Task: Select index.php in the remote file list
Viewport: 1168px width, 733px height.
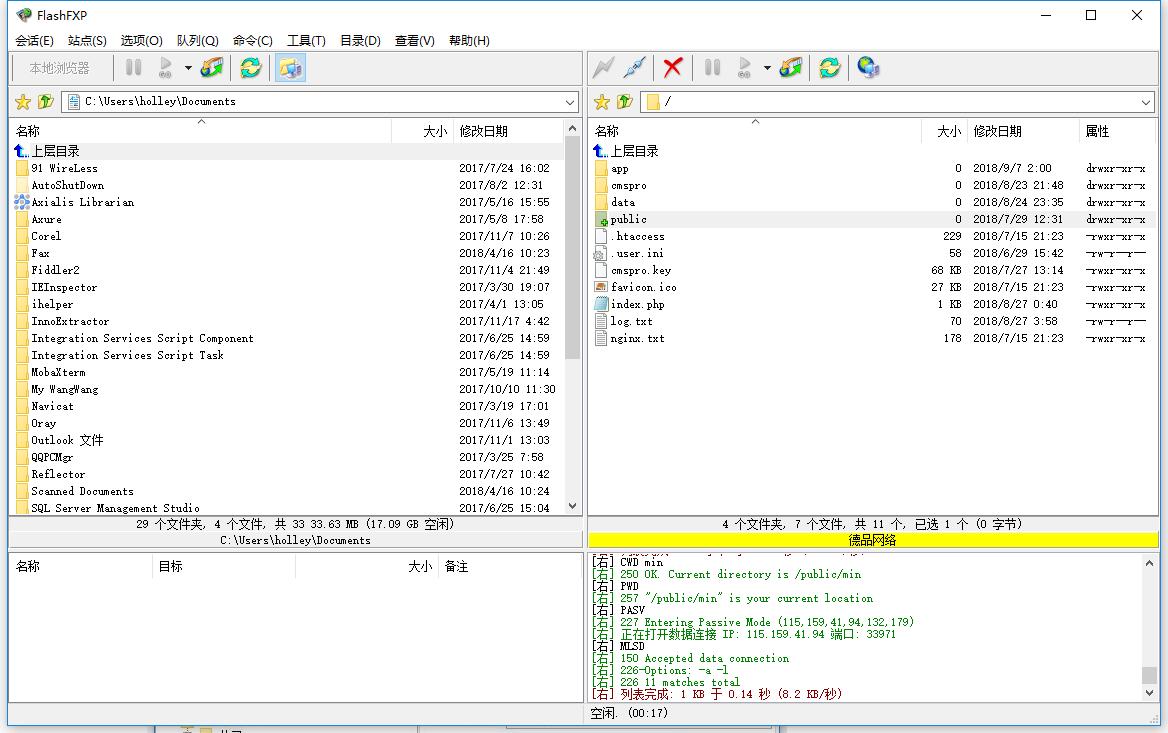Action: 637,304
